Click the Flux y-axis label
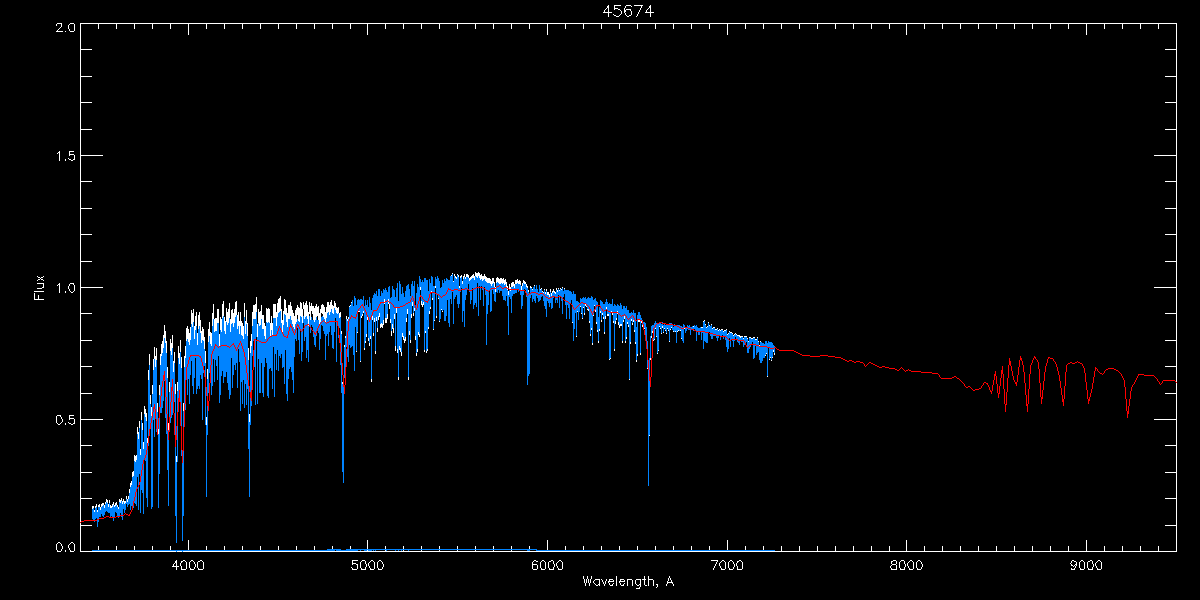This screenshot has width=1200, height=600. (x=40, y=288)
